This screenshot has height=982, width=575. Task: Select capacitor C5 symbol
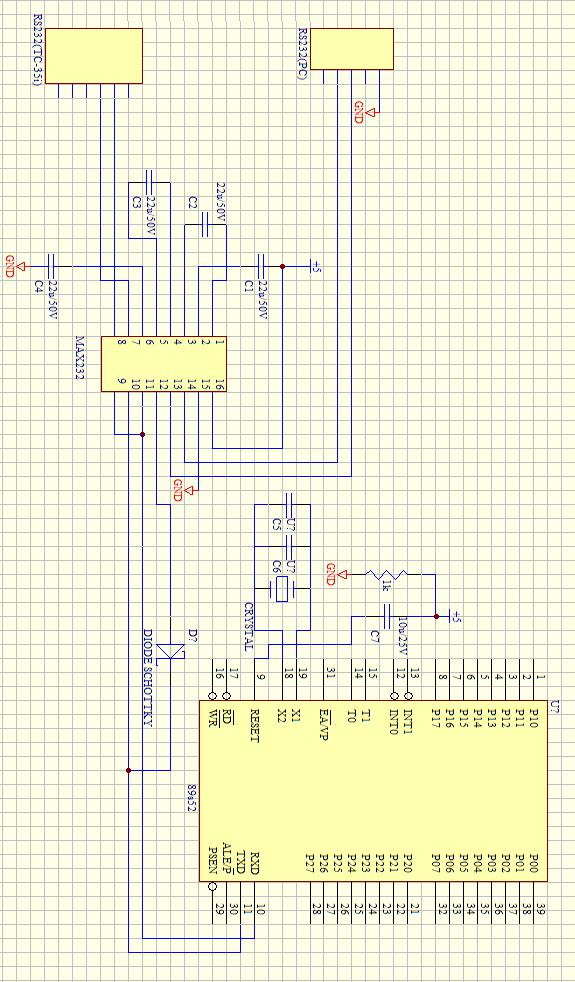click(289, 504)
